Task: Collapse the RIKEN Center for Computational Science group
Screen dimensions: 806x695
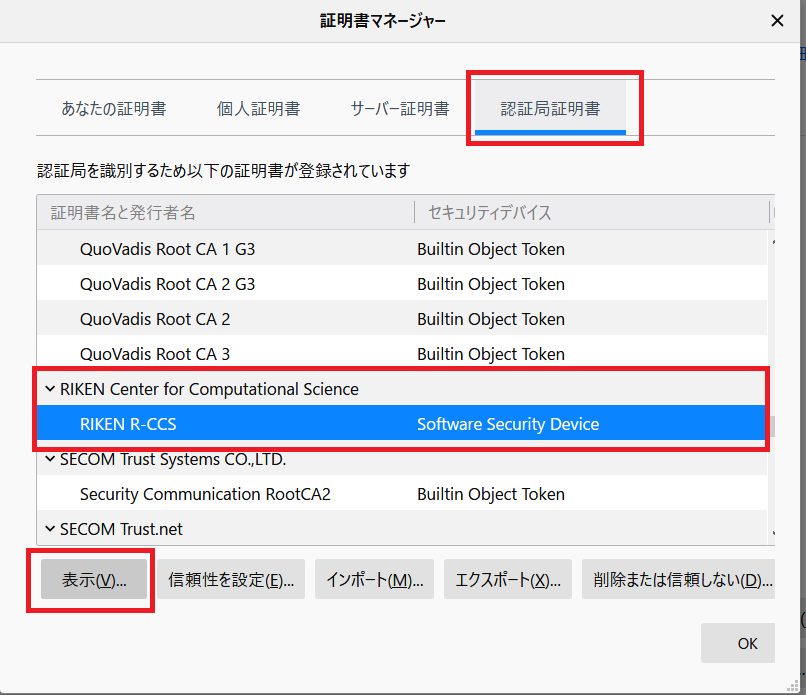Action: pos(50,389)
